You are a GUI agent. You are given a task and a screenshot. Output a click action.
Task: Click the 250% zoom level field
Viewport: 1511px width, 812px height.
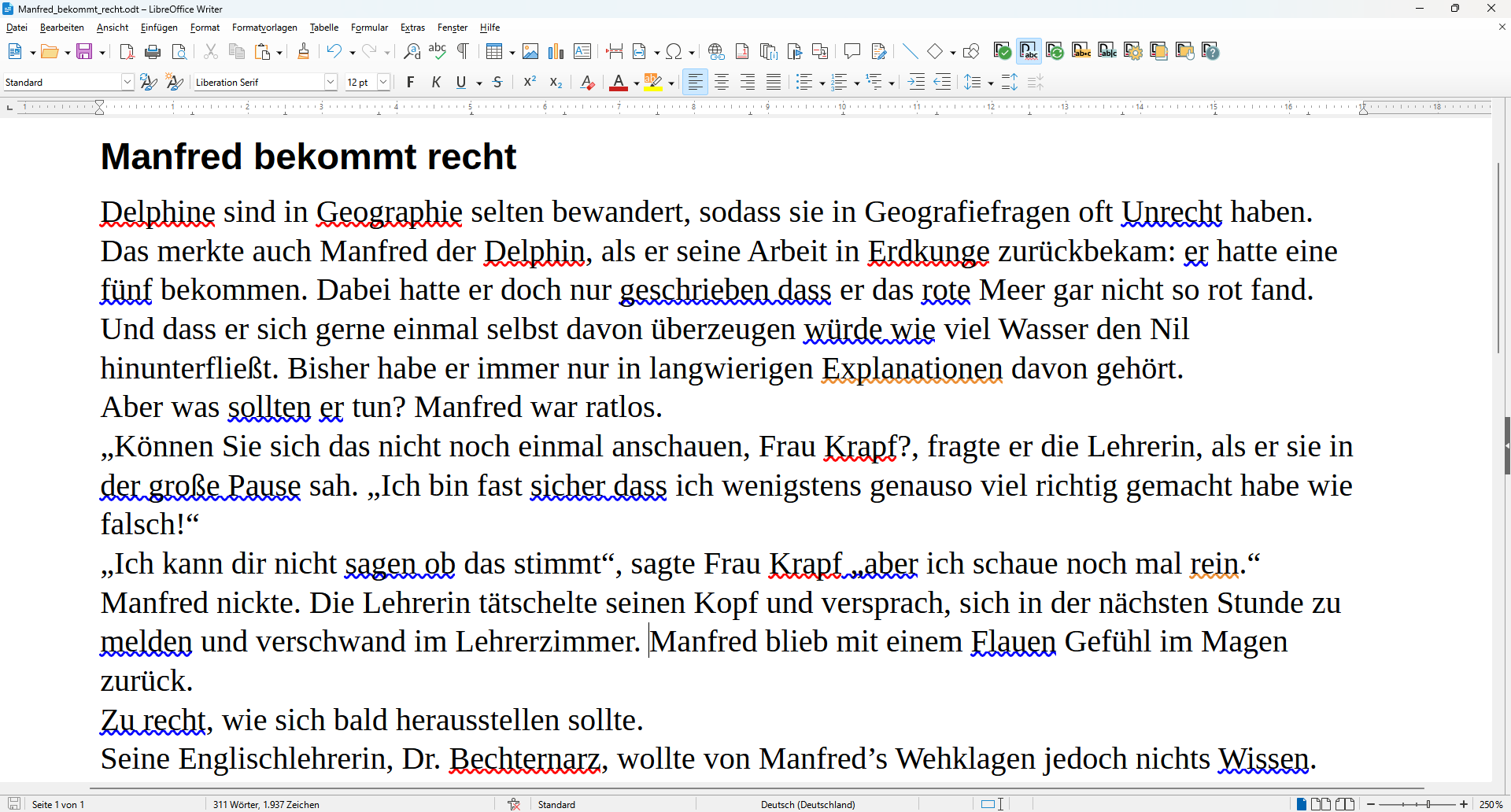point(1491,804)
